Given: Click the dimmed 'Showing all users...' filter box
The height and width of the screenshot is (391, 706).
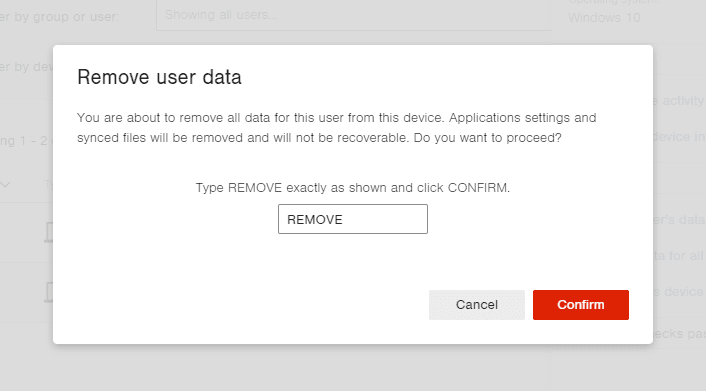Looking at the screenshot, I should [354, 15].
